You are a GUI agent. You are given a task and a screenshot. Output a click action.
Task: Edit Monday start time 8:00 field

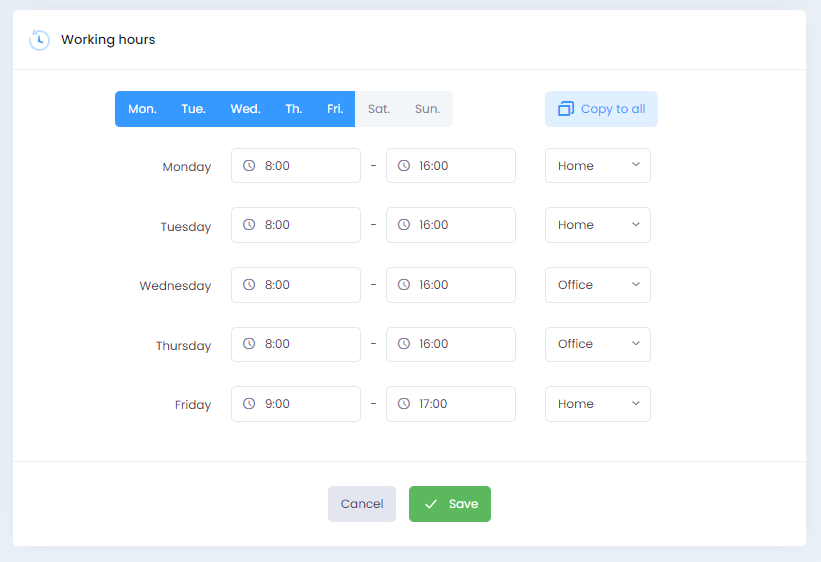[296, 166]
